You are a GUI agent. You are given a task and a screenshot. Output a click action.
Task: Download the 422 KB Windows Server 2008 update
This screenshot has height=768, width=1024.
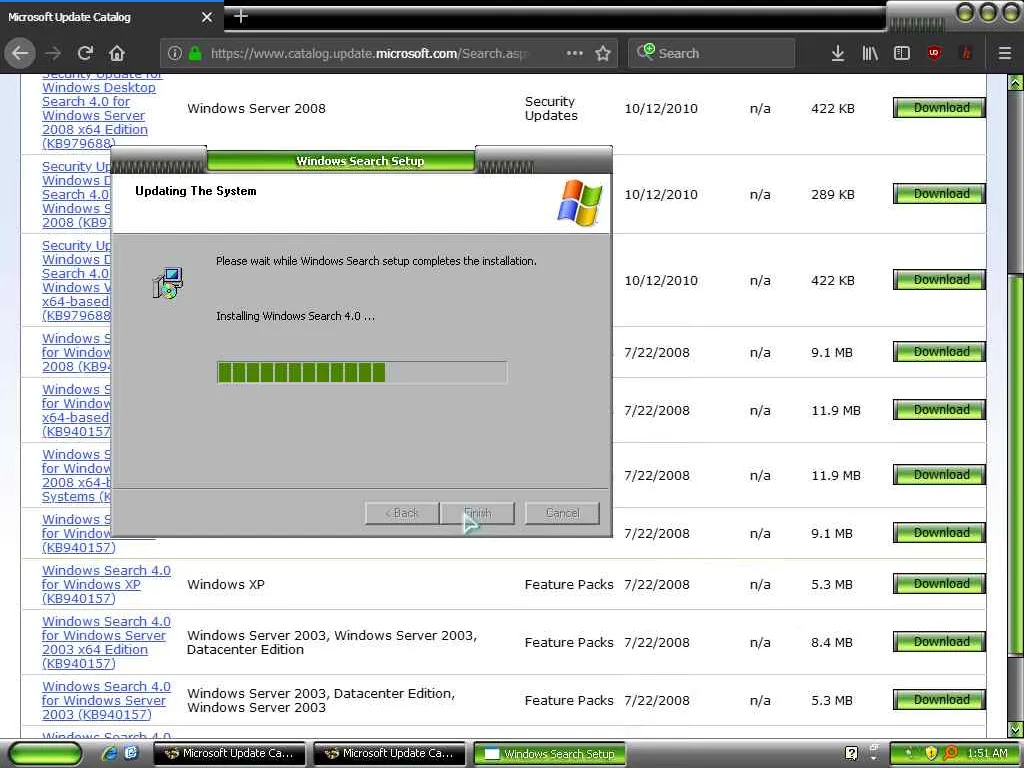pos(939,108)
